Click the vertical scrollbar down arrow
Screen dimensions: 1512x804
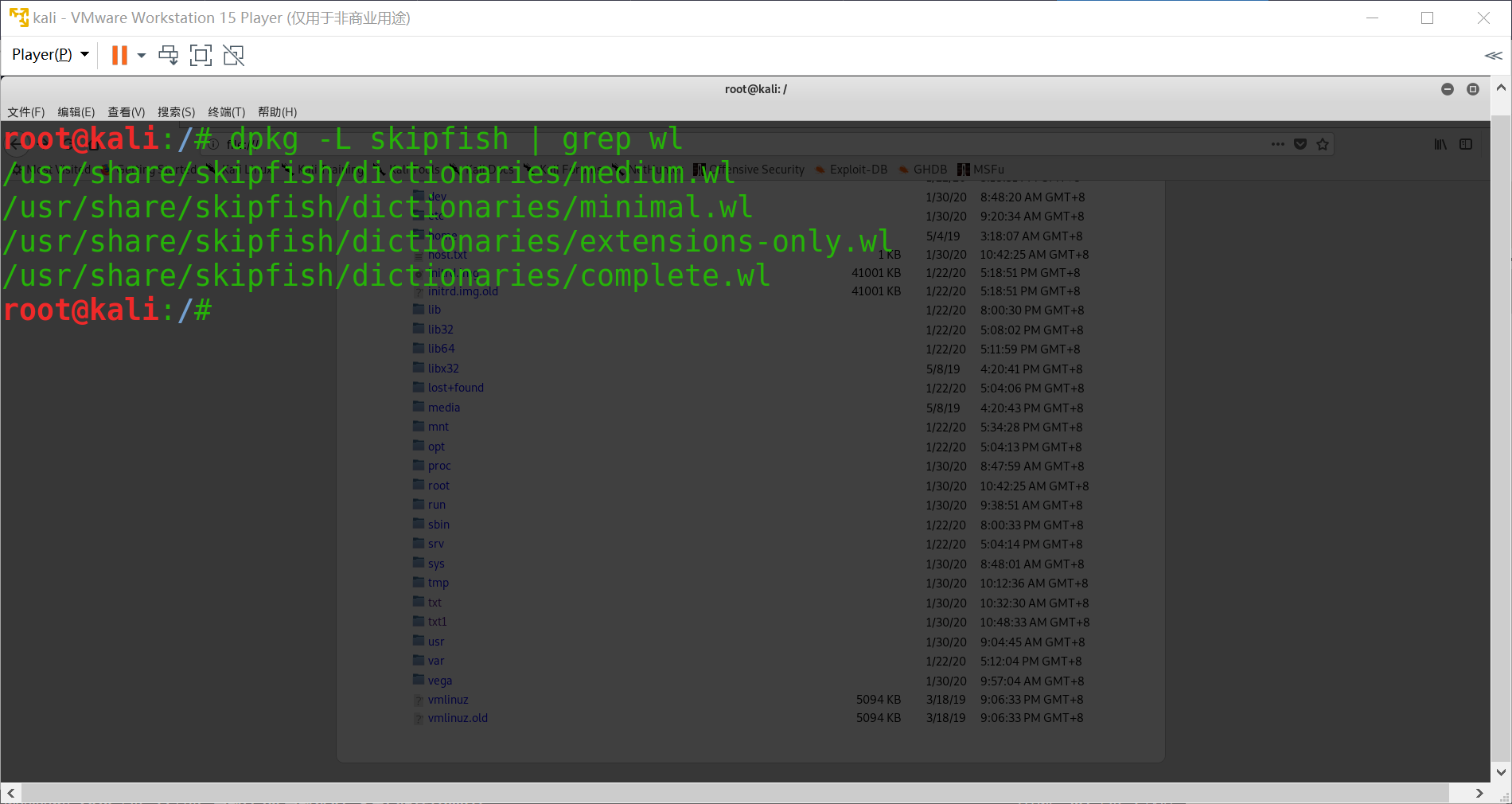pos(1501,771)
